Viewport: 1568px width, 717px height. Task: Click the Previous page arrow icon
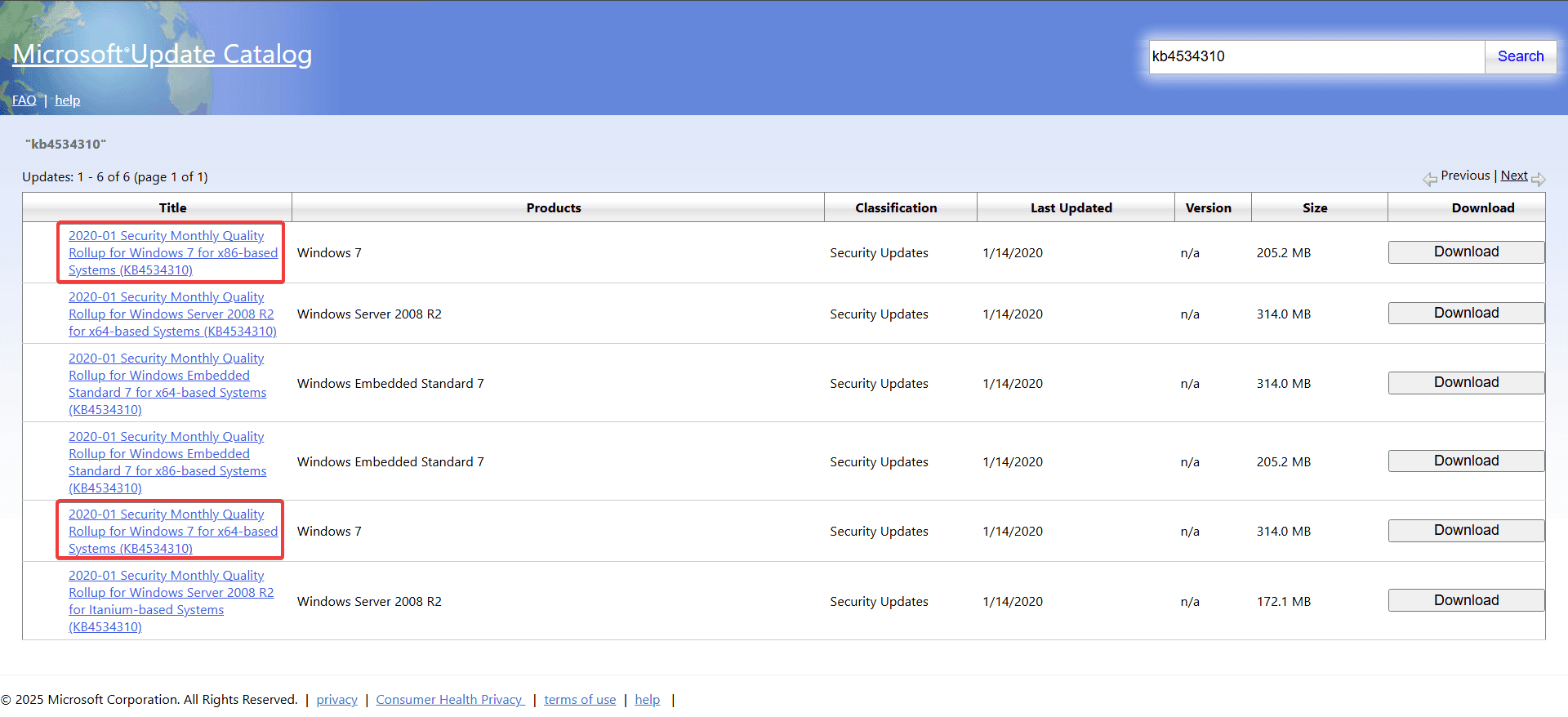coord(1430,179)
